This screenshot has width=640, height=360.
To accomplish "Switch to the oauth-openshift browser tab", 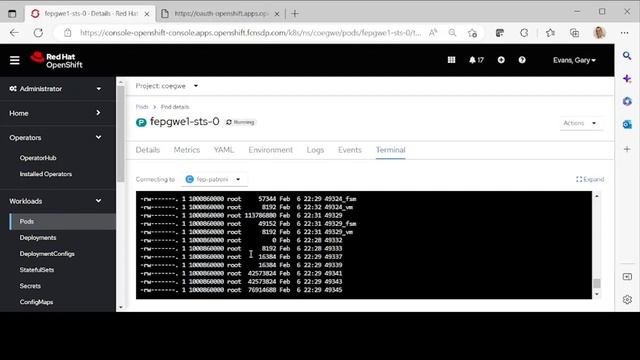I will [x=220, y=13].
